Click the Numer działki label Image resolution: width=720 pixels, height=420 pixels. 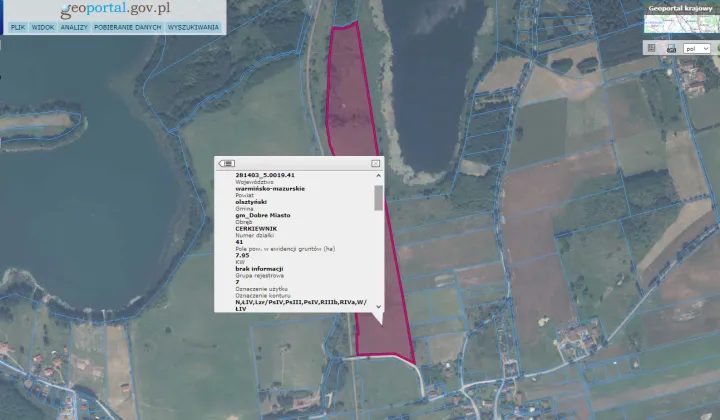(254, 235)
